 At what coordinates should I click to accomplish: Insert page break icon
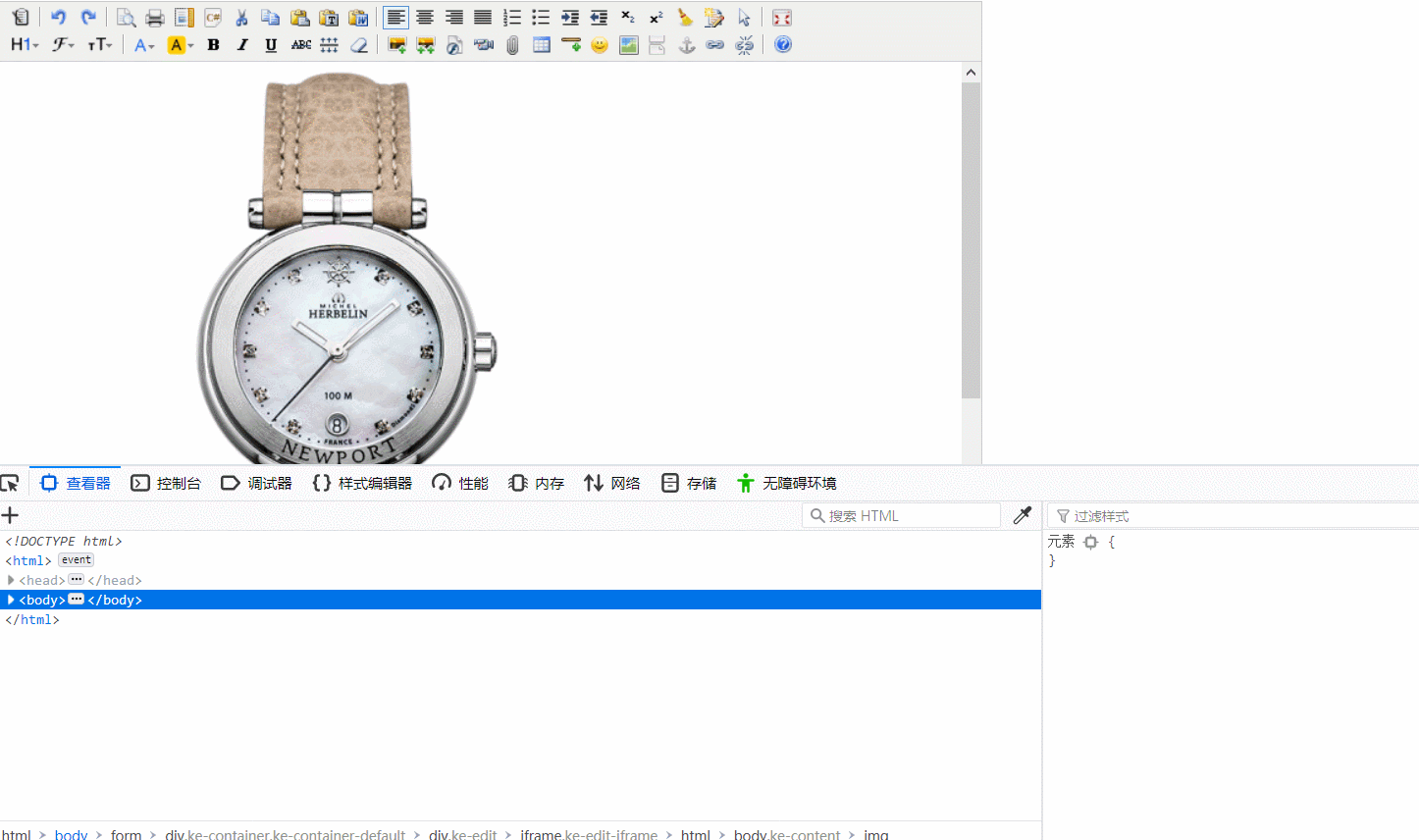pos(657,45)
